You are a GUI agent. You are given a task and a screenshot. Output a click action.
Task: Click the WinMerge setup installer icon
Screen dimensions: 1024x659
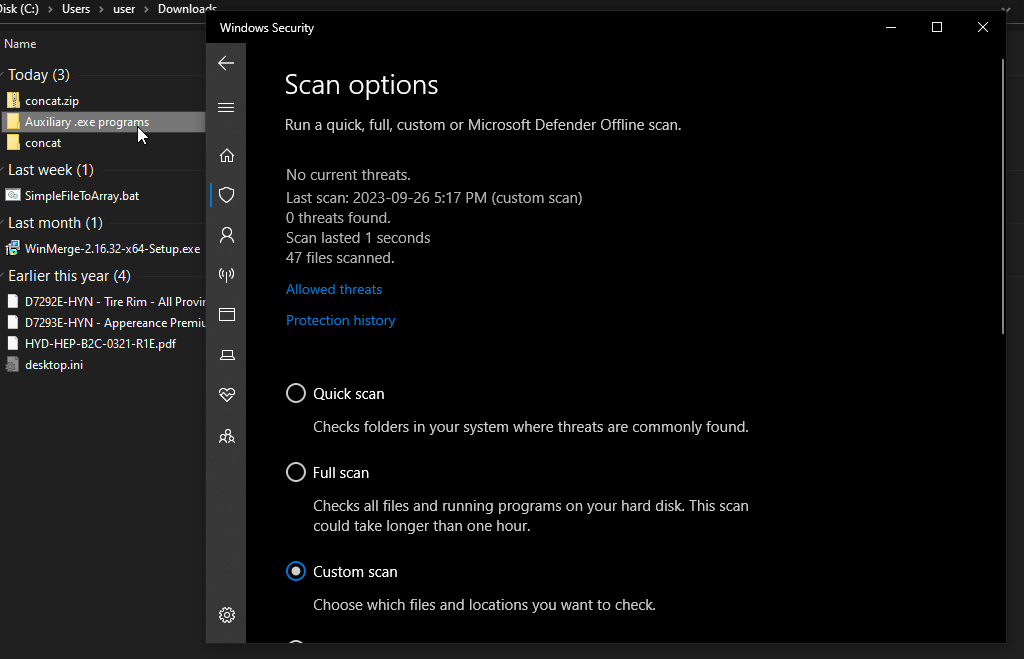tap(12, 248)
